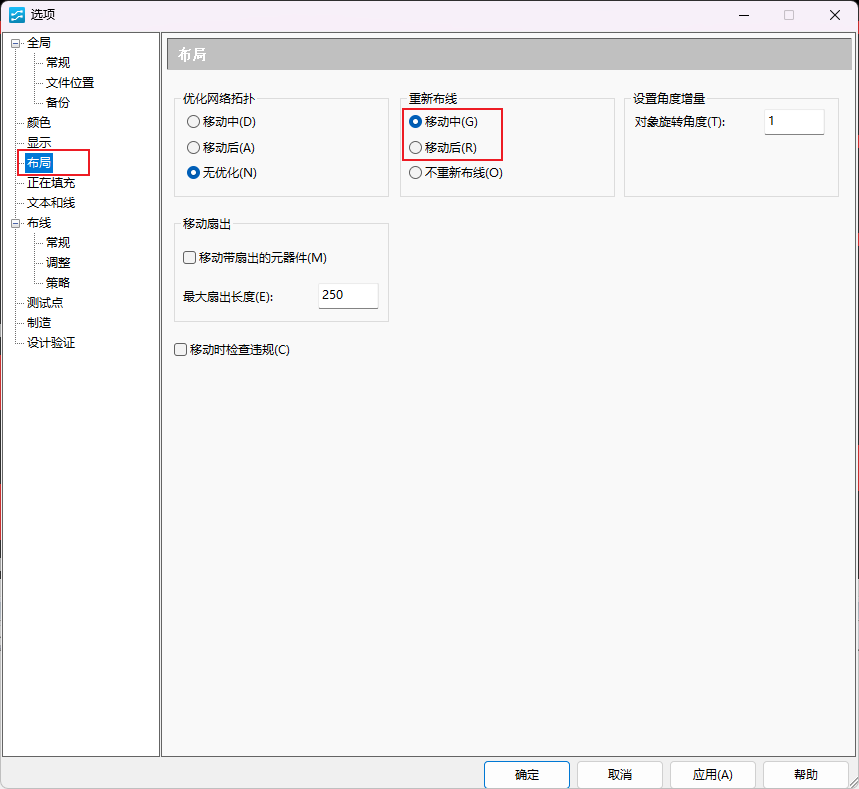This screenshot has width=859, height=789.
Task: Choose 移动中(D) for 优化网络拓扑
Action: point(194,122)
